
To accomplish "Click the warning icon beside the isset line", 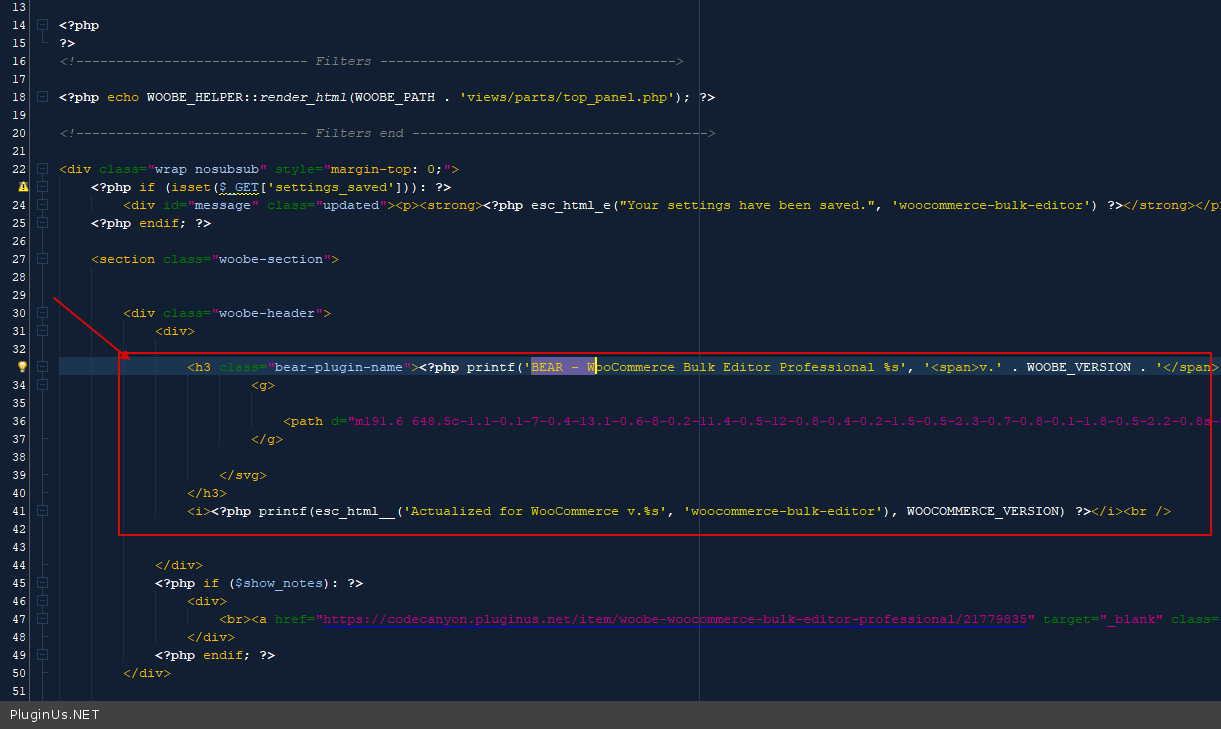I will (x=22, y=187).
